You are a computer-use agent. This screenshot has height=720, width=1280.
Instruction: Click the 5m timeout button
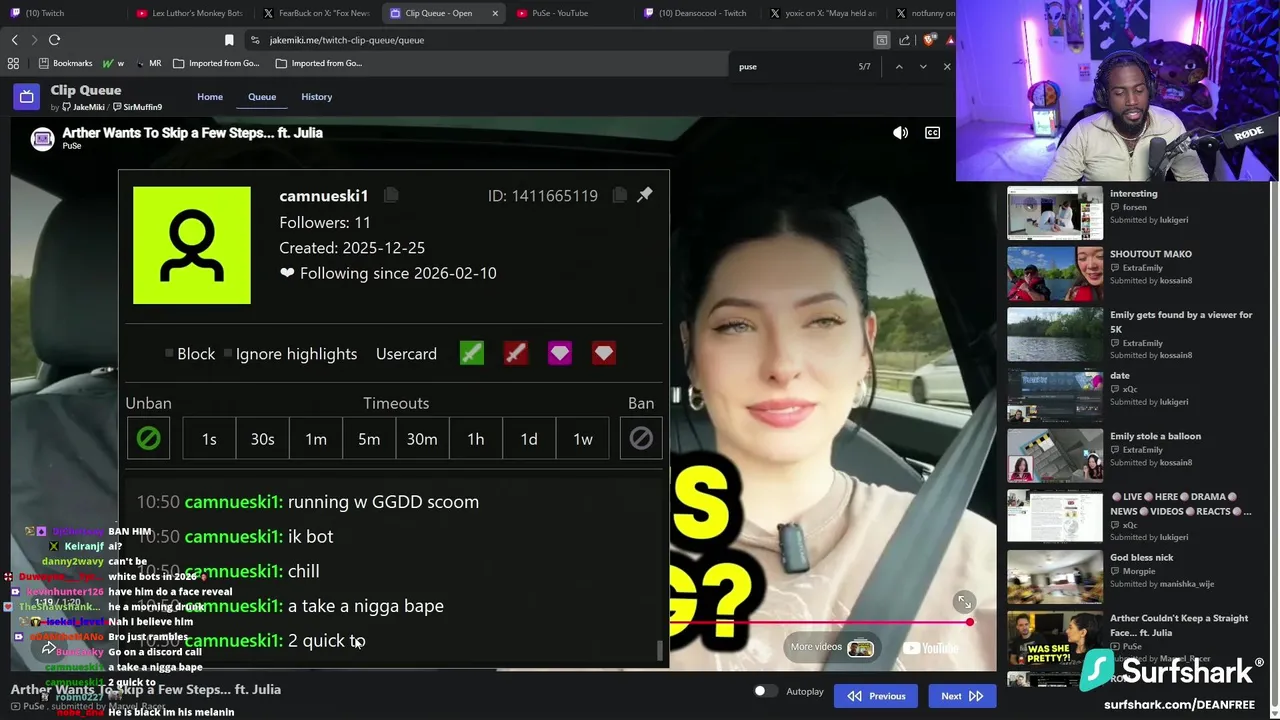[x=369, y=439]
